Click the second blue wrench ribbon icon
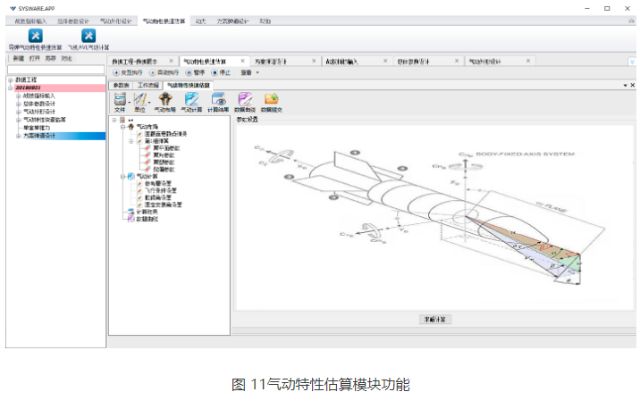Image resolution: width=640 pixels, height=417 pixels. coord(89,35)
